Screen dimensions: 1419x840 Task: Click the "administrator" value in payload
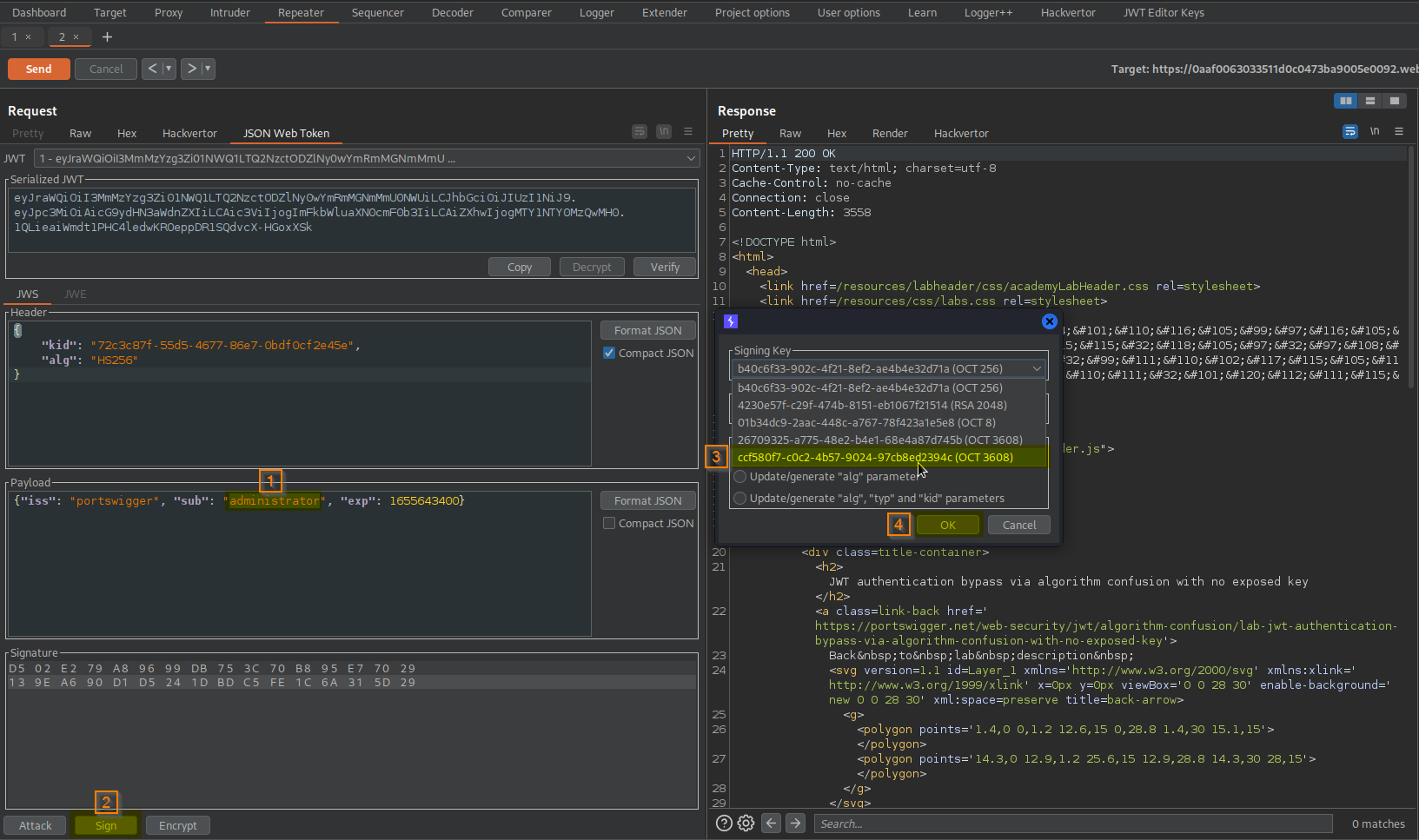click(x=275, y=500)
